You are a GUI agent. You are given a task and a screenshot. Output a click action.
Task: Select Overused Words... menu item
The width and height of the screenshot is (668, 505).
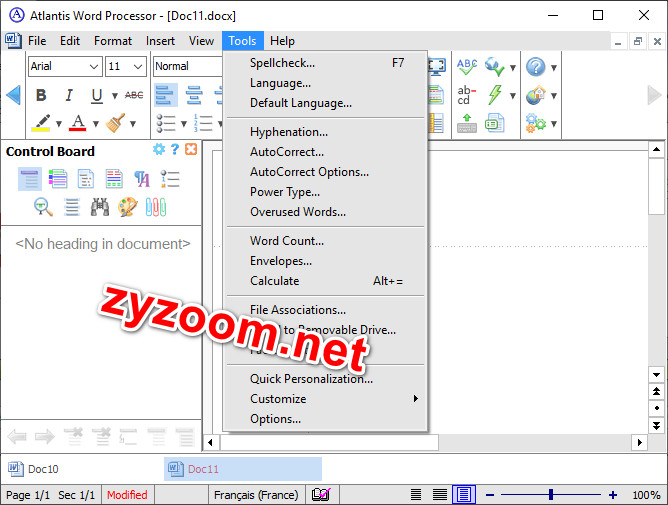[325, 212]
